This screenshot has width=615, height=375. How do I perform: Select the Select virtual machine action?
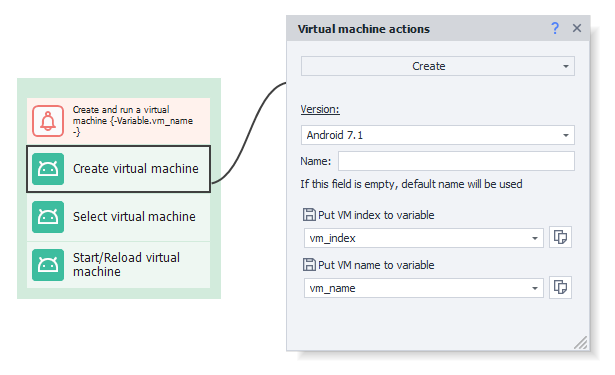click(x=118, y=217)
